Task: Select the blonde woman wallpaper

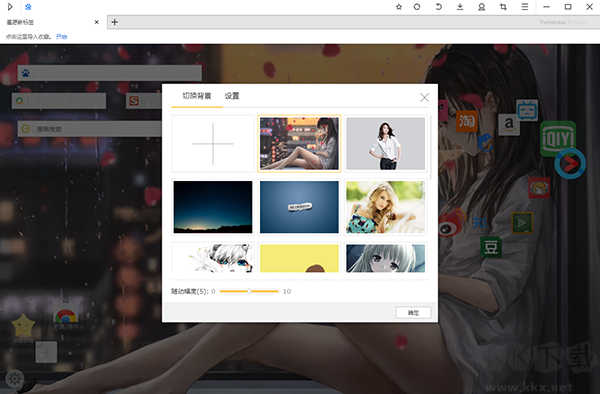Action: (x=385, y=207)
